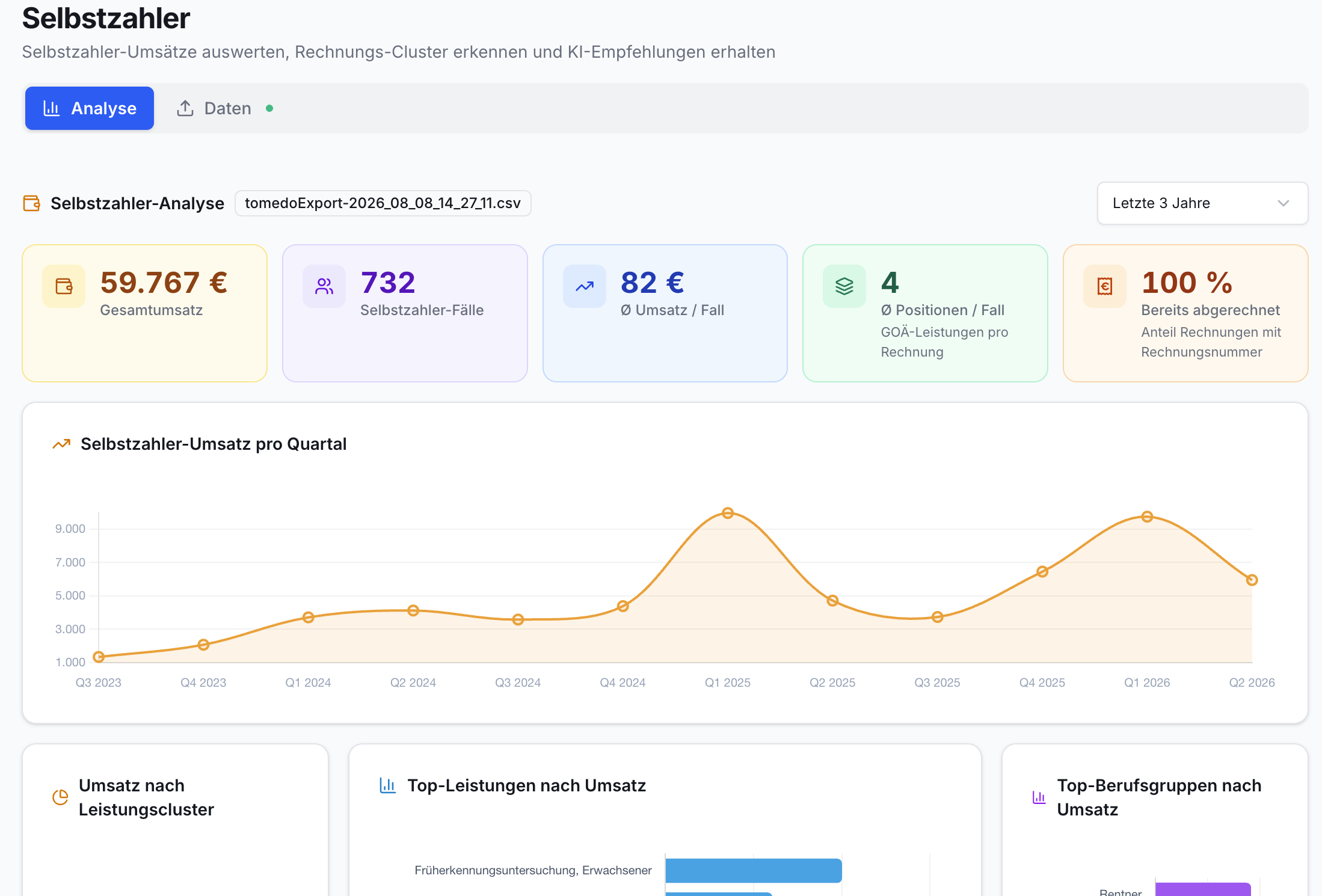Click the users icon in Selbstzahler-Fälle card
Viewport: 1322px width, 896px height.
324,286
